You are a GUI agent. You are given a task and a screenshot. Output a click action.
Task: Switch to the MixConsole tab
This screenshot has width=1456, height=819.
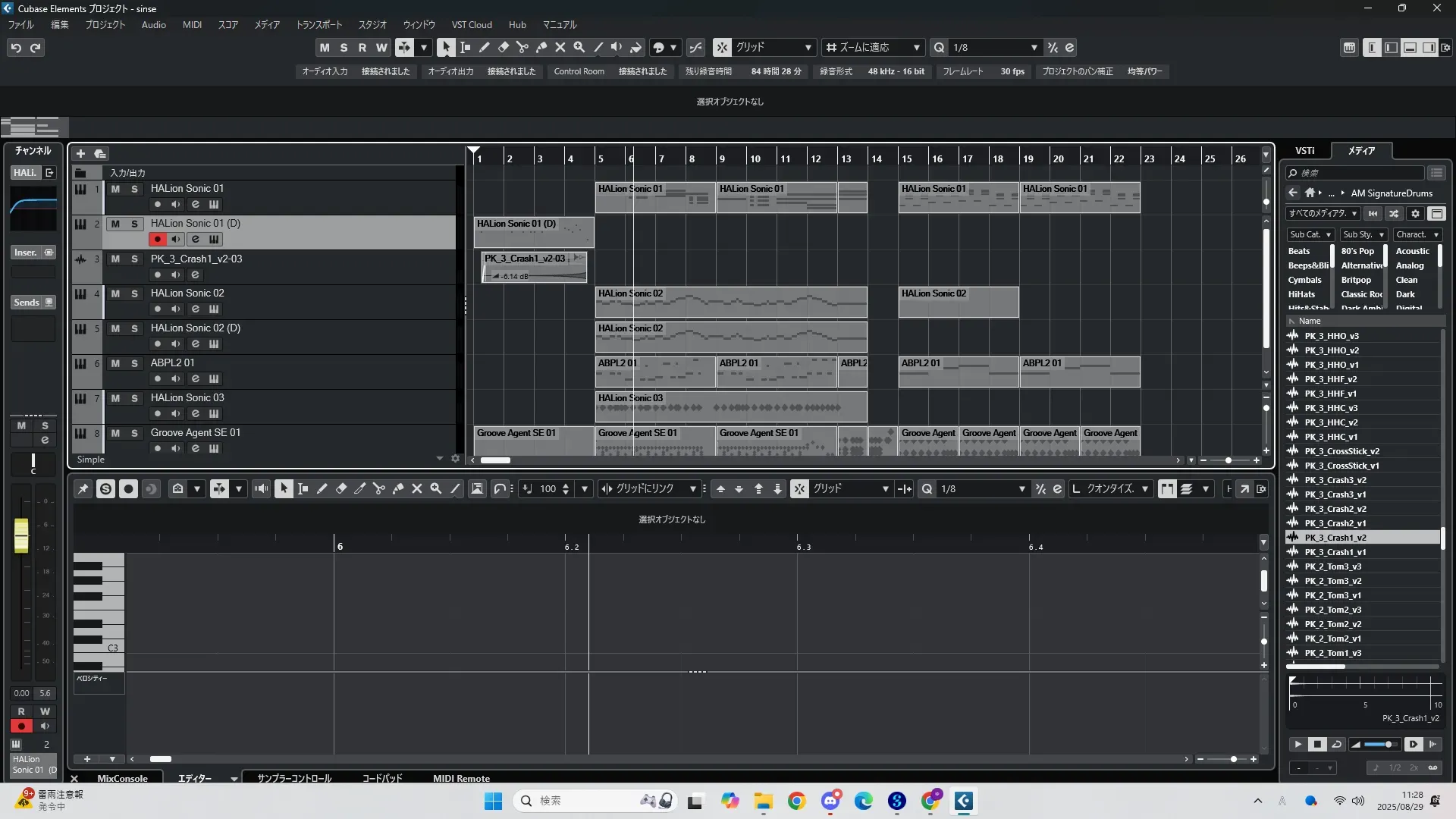tap(122, 778)
